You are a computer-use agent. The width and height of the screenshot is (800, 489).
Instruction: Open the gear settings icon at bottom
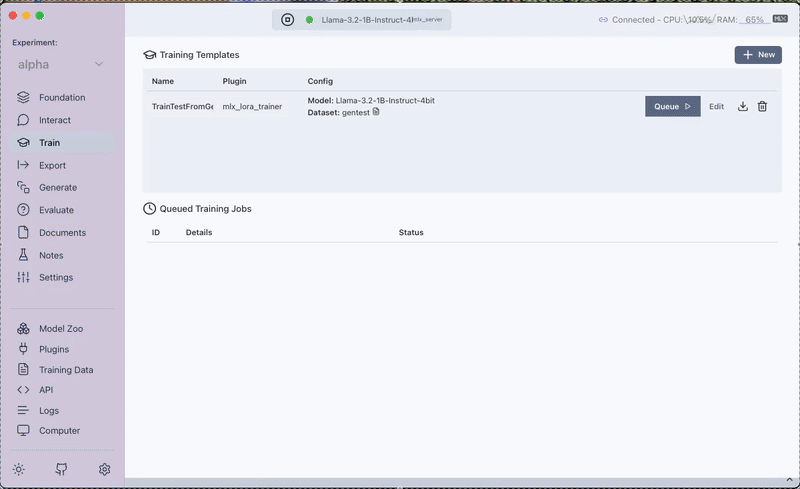coord(104,469)
